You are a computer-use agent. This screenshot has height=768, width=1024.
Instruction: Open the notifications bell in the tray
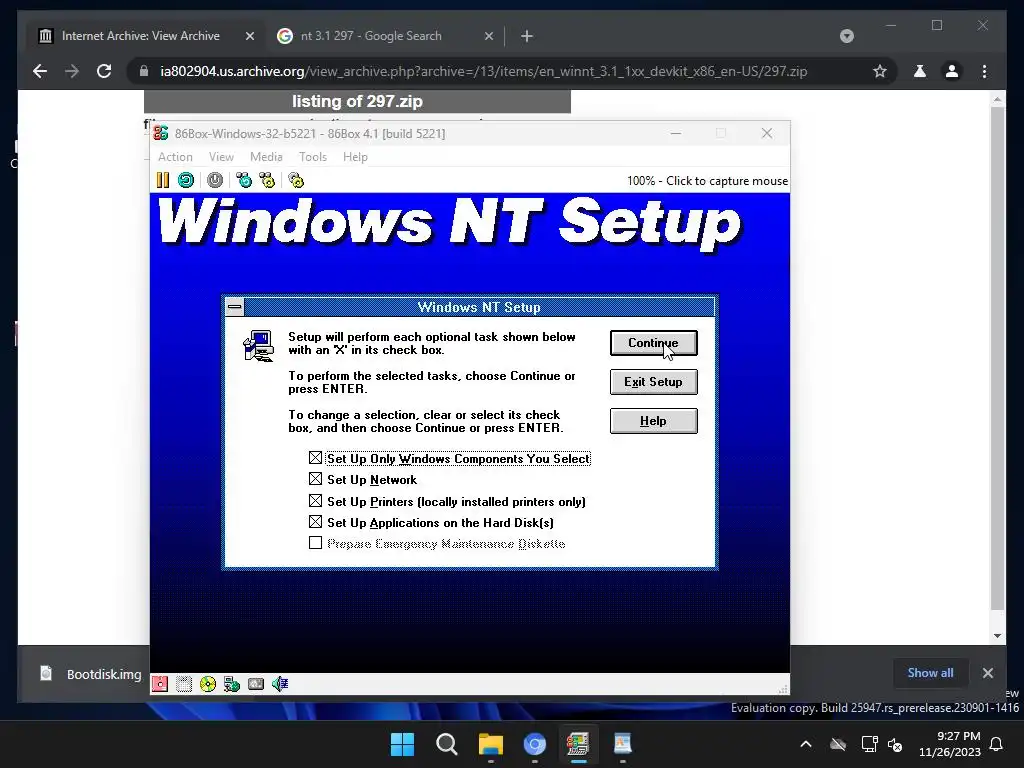point(997,744)
